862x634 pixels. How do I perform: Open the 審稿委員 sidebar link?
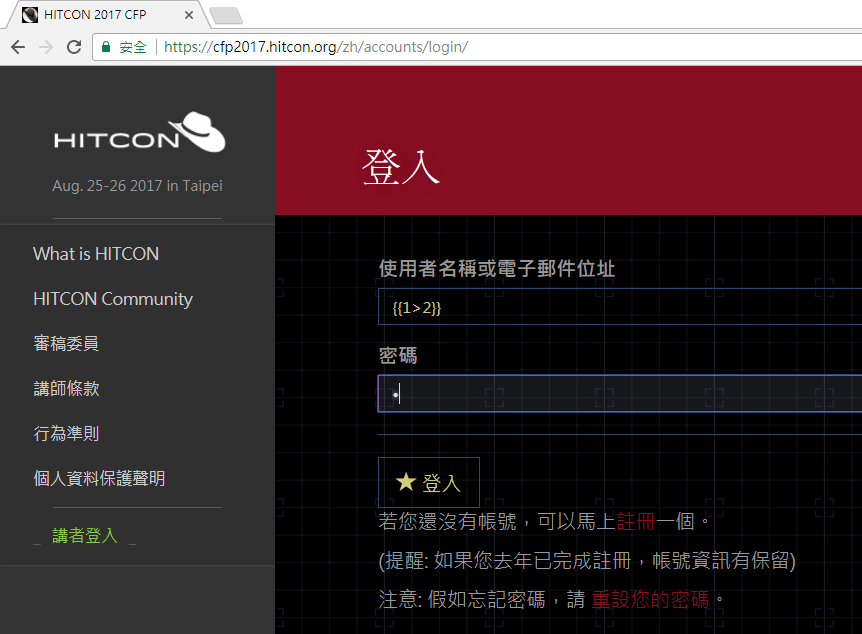[66, 344]
